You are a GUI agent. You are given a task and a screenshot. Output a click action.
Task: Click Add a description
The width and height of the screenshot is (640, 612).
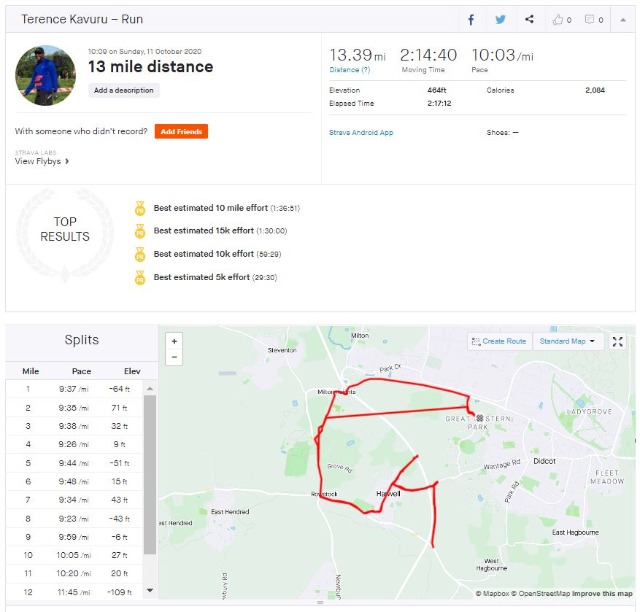(124, 90)
